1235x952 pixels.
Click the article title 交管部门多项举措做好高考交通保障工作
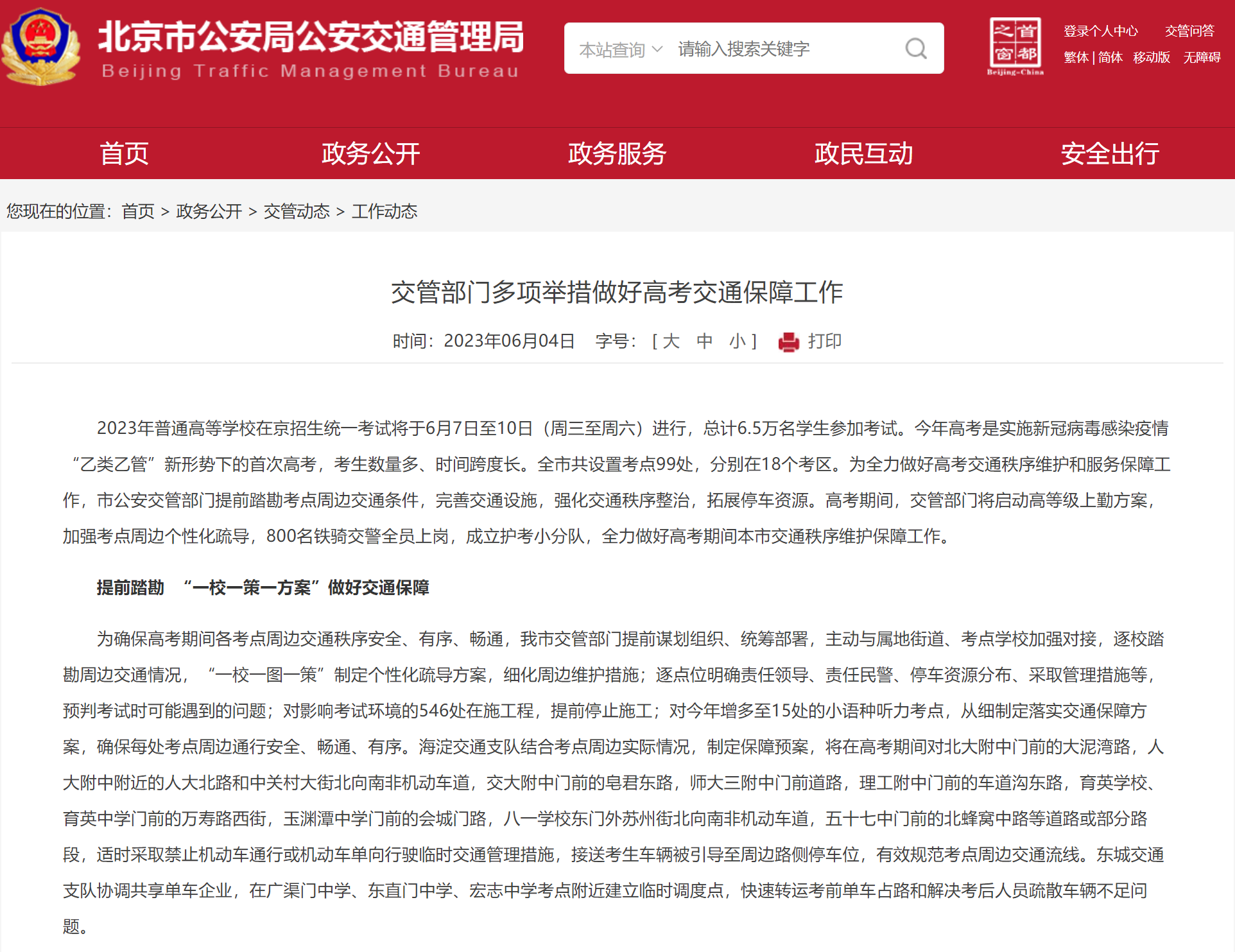click(617, 292)
